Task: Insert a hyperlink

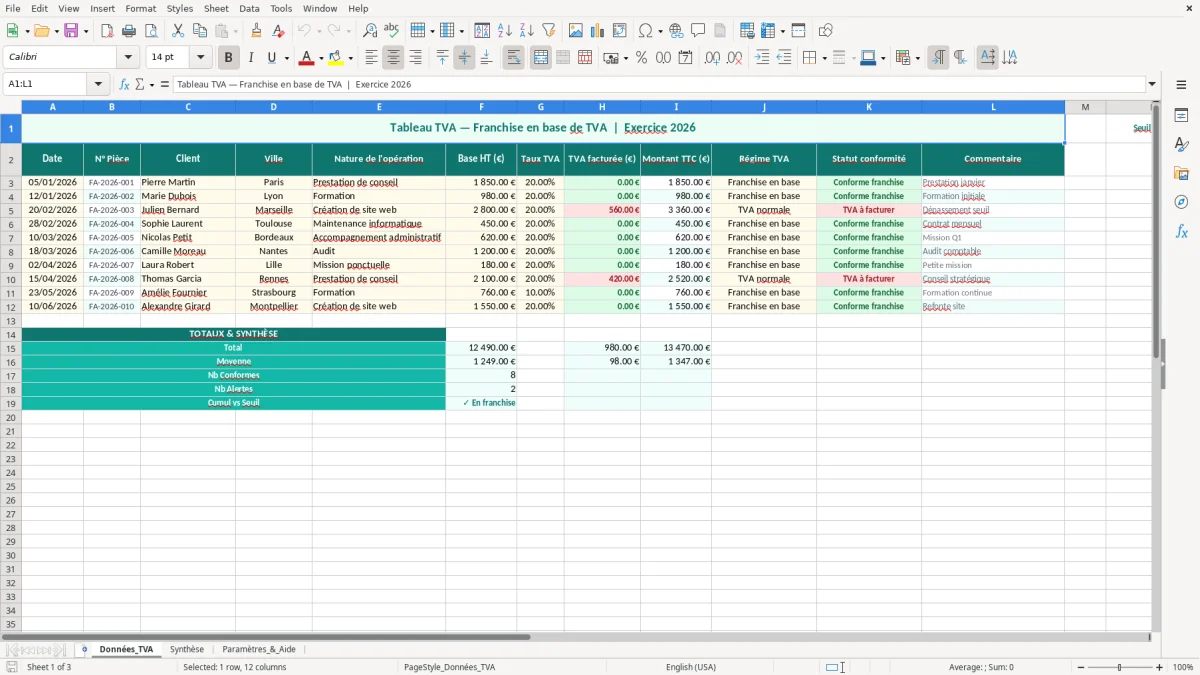Action: pos(676,31)
